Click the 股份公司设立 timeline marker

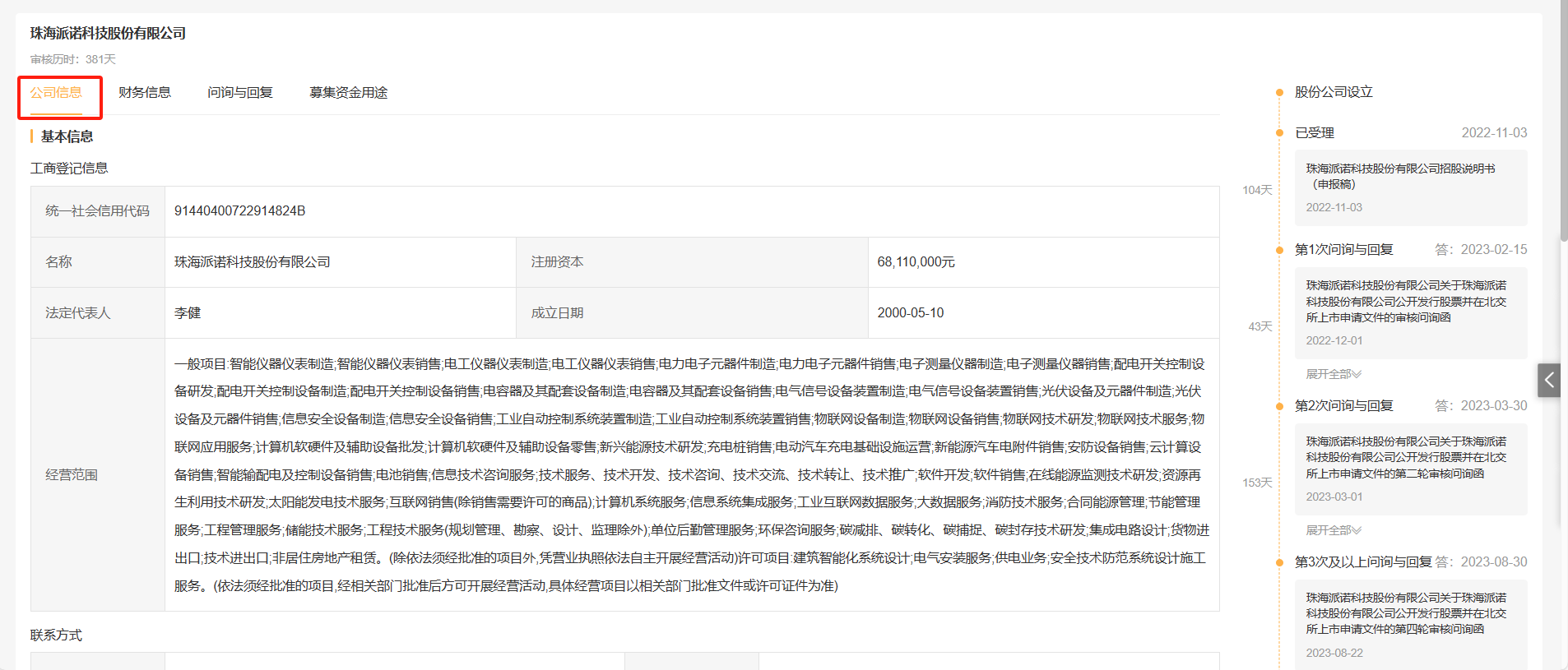coord(1279,92)
